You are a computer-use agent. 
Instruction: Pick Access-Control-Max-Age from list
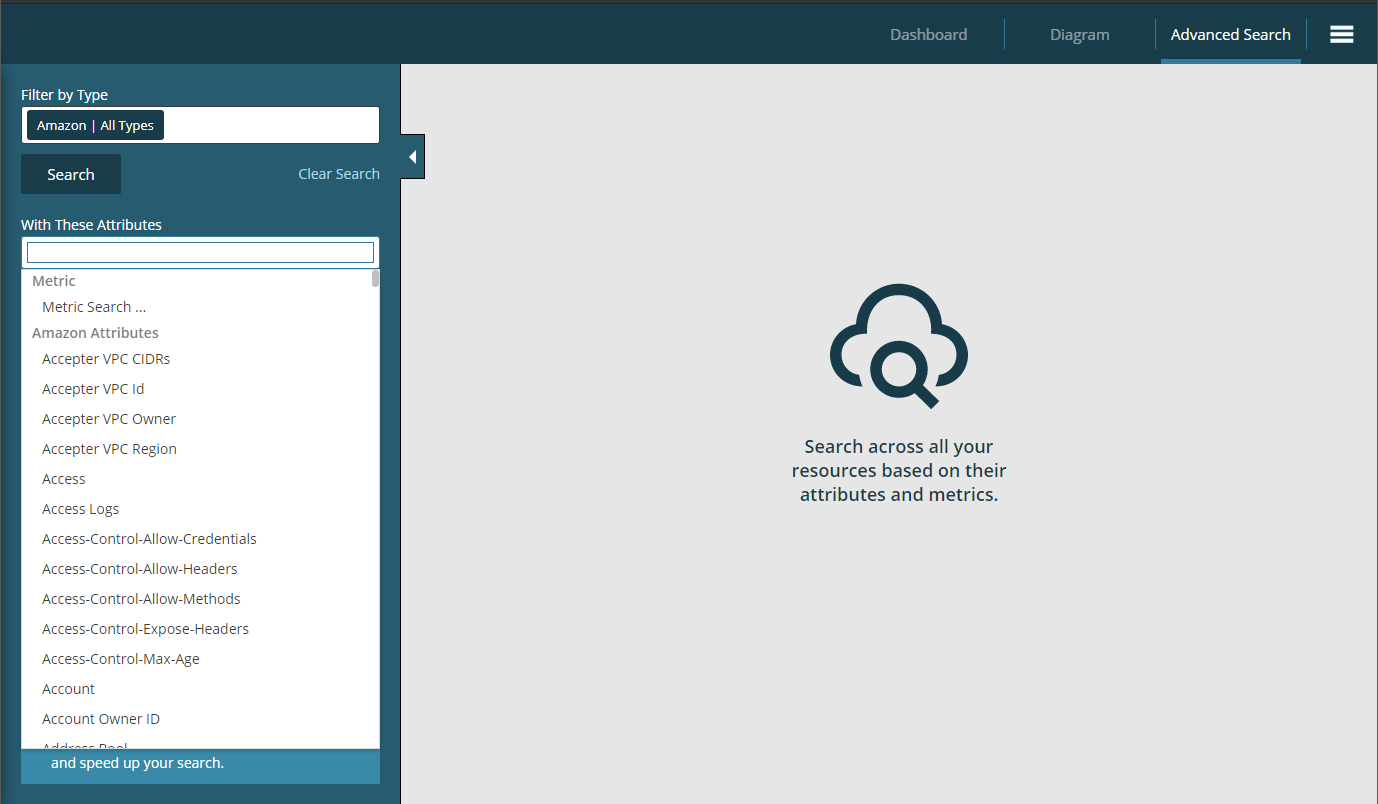(121, 659)
